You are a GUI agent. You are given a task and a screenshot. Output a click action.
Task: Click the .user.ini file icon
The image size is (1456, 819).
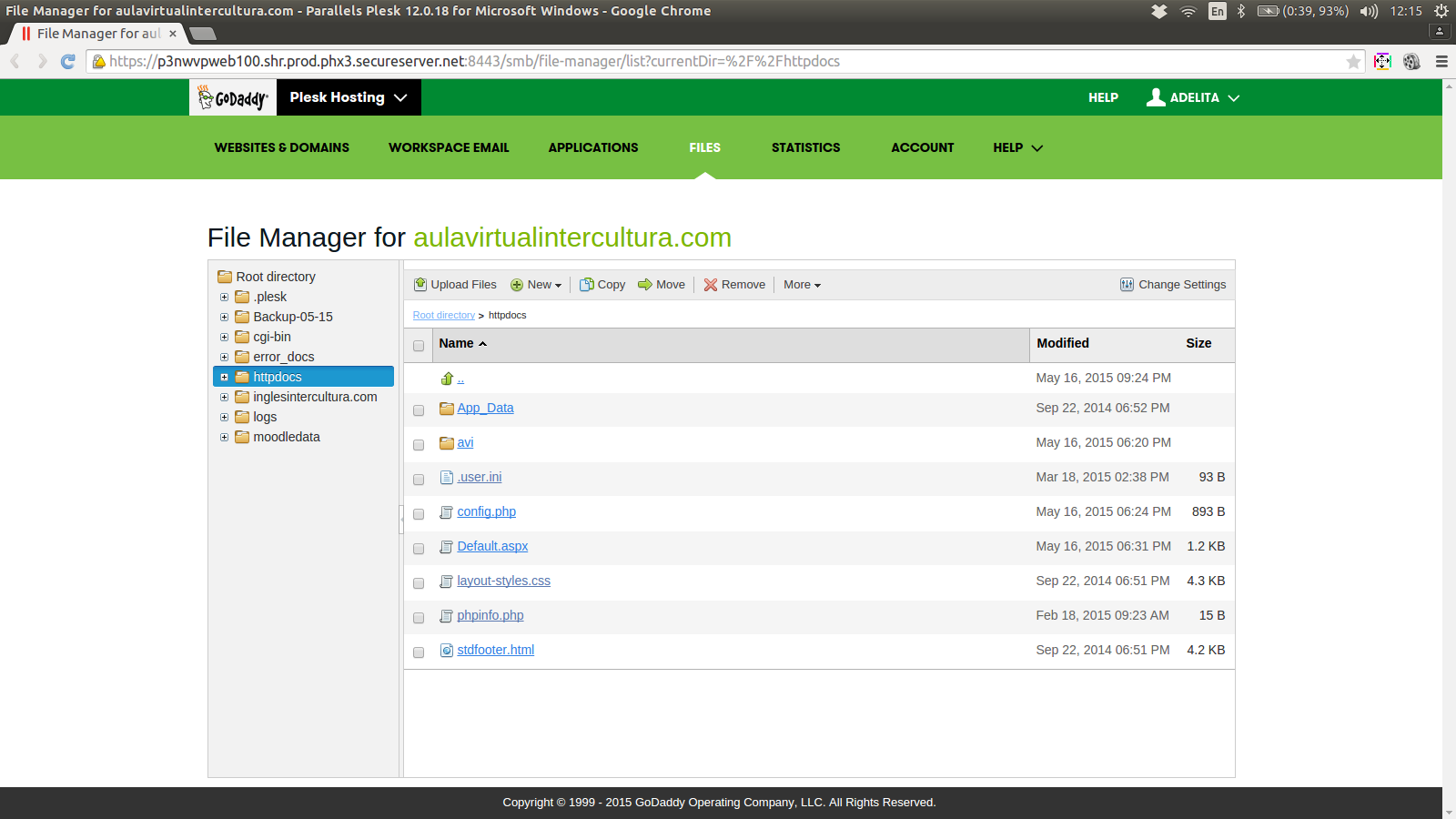click(x=447, y=477)
